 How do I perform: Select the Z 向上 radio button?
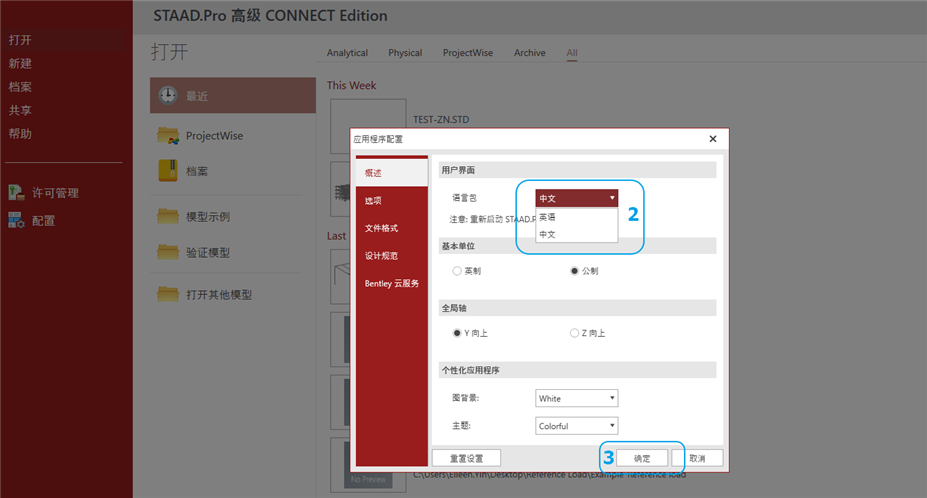(574, 333)
